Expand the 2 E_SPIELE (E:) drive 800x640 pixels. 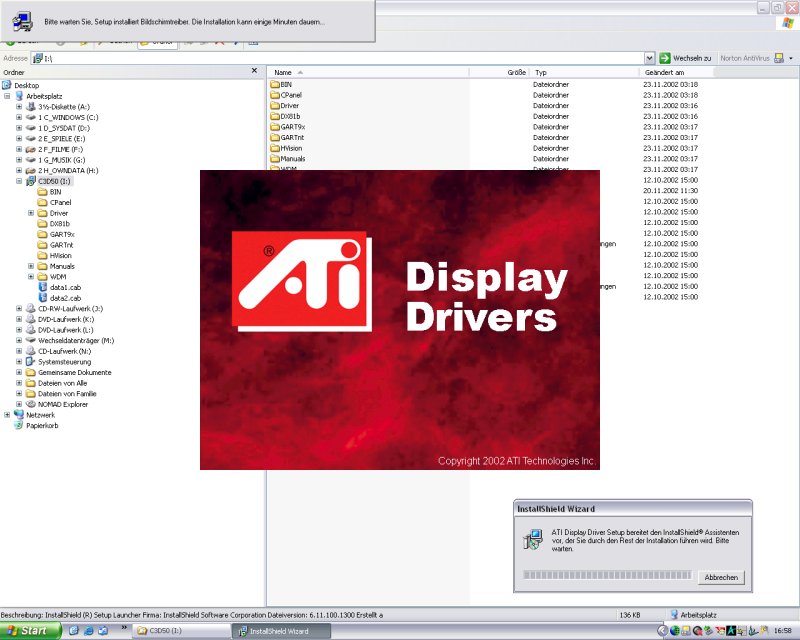coord(19,139)
